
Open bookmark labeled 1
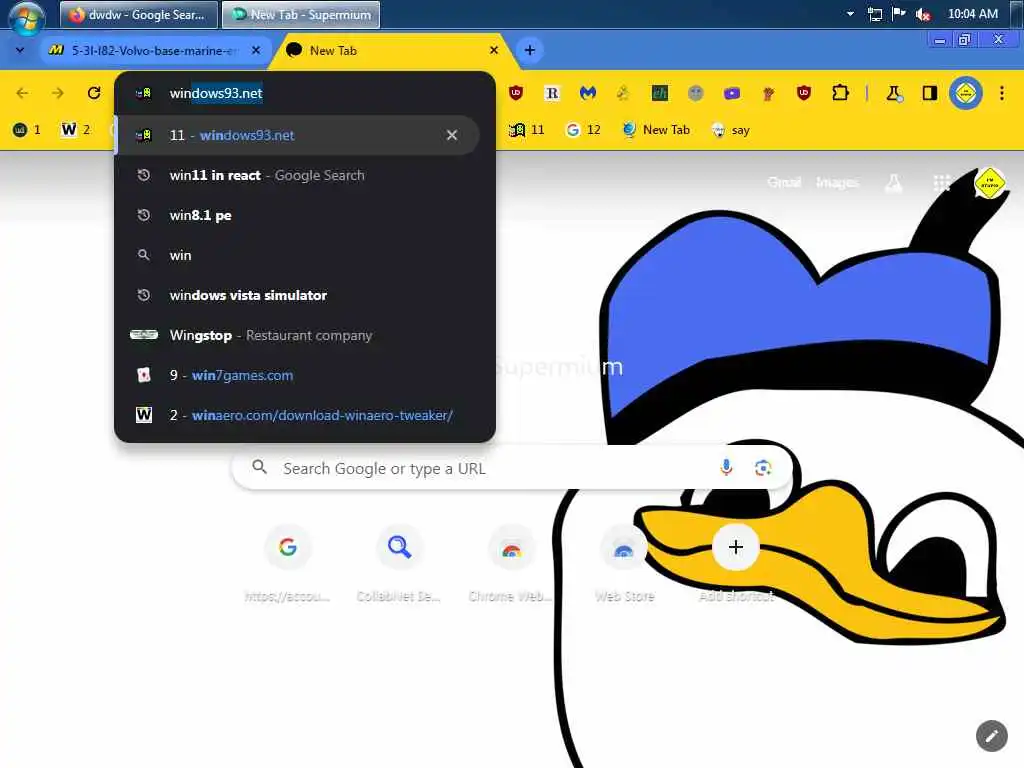pyautogui.click(x=27, y=130)
